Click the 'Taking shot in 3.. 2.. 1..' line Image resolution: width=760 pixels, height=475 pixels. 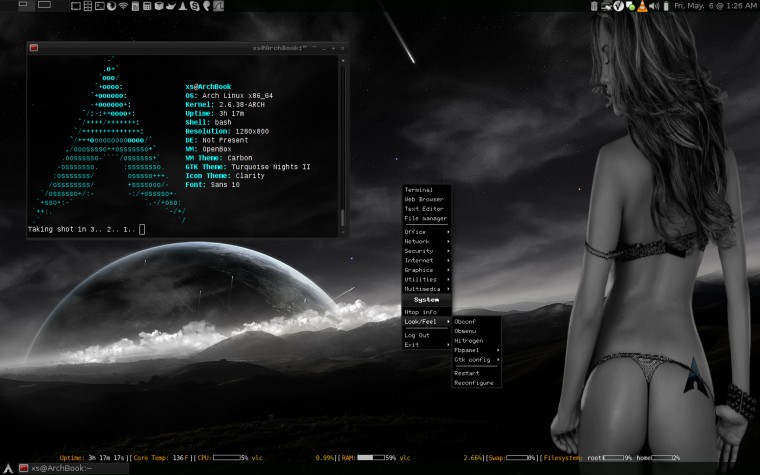[82, 229]
